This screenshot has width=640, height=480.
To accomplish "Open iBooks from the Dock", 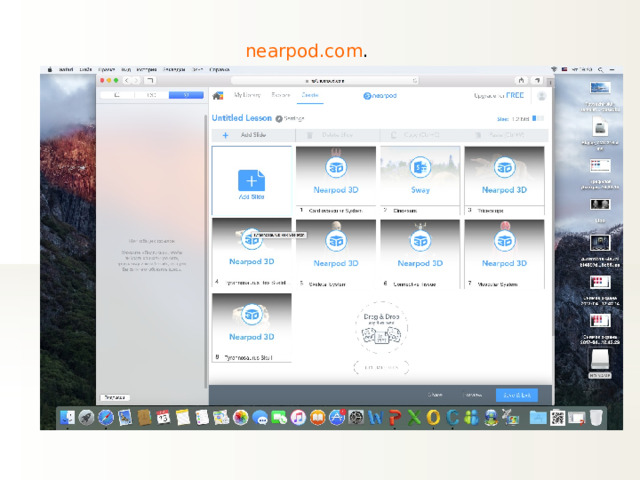I will click(x=318, y=418).
